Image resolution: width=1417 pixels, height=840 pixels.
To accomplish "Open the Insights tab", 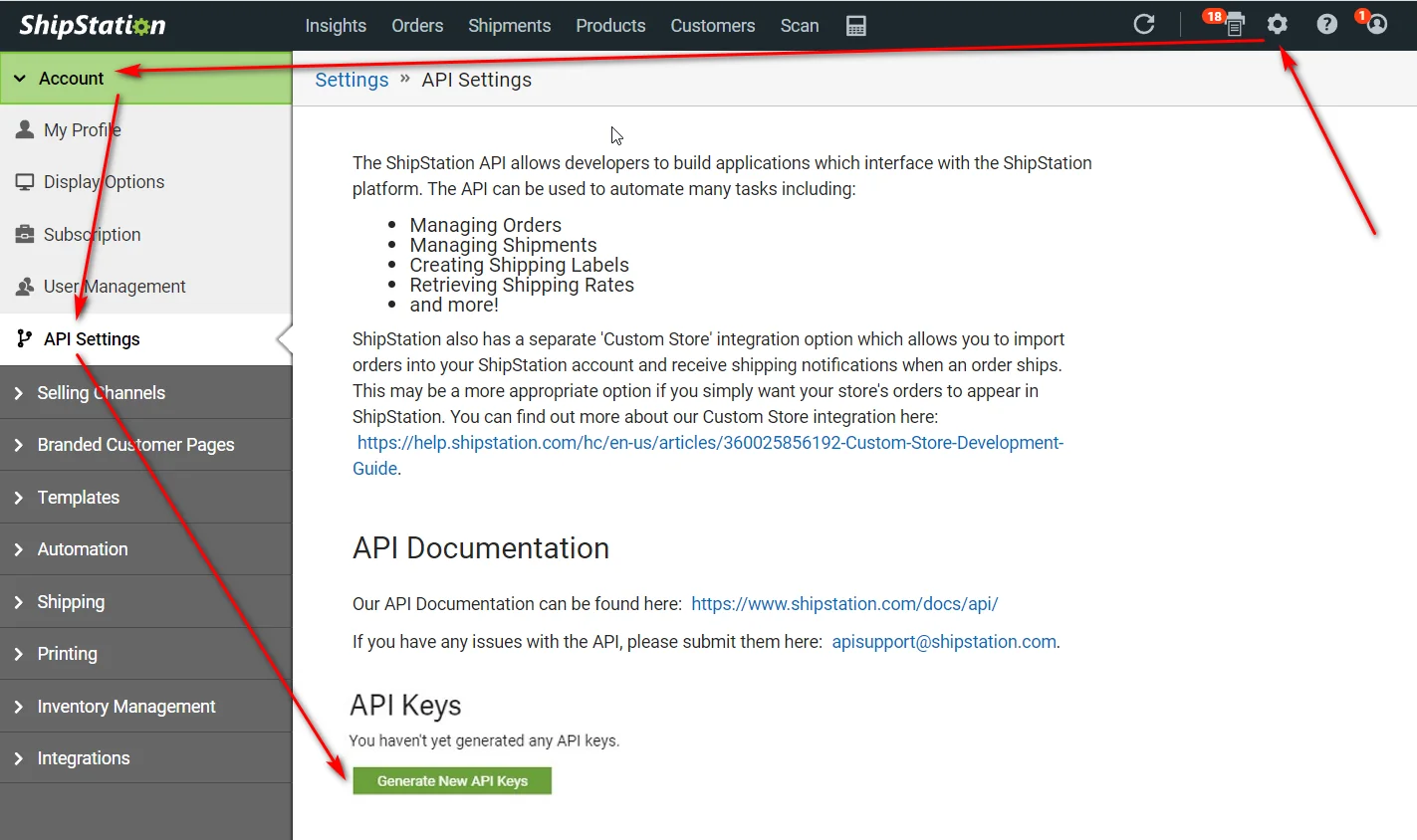I will coord(336,26).
